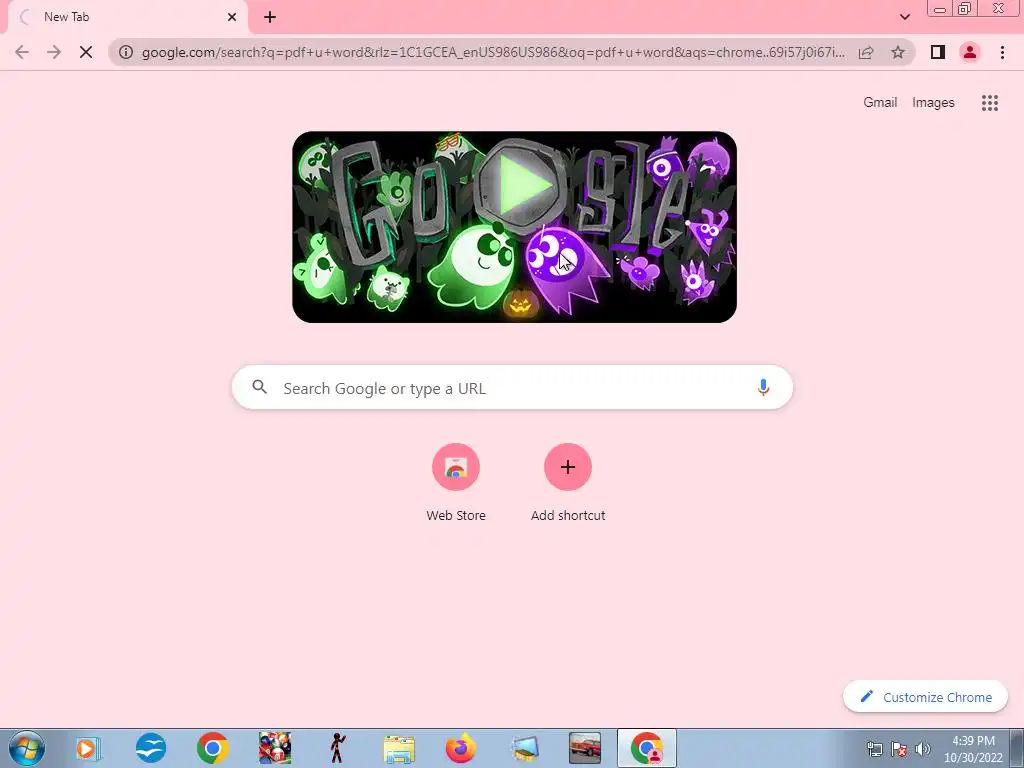View site information icon in address bar

(126, 52)
